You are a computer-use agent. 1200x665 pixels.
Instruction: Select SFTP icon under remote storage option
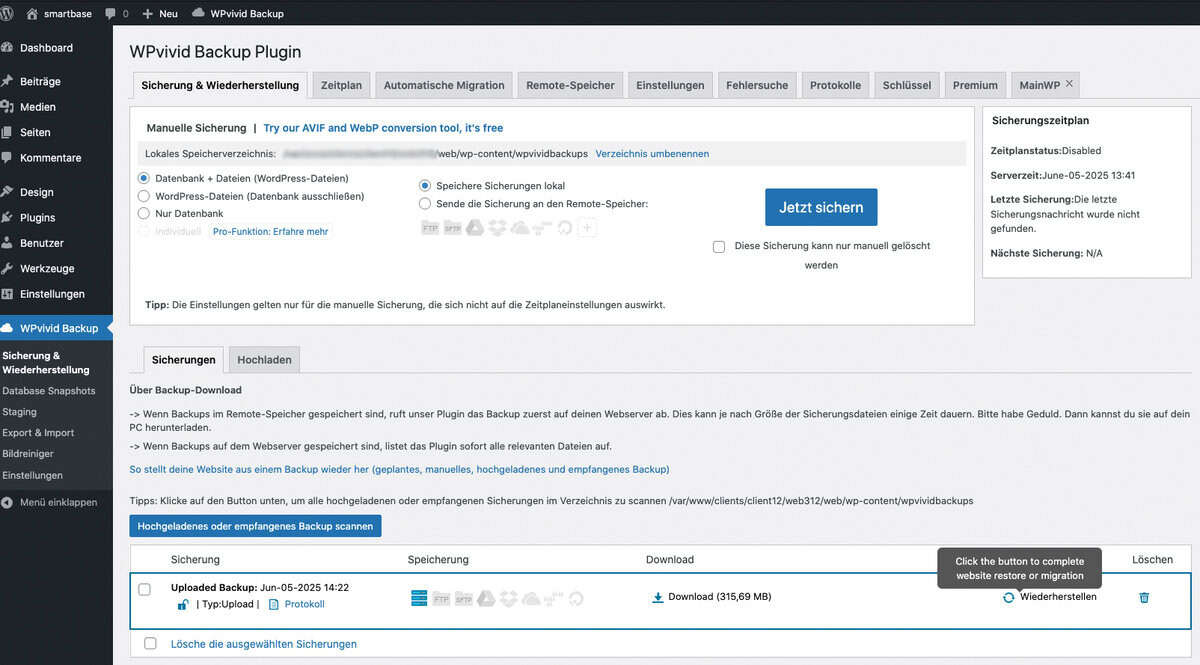click(452, 228)
